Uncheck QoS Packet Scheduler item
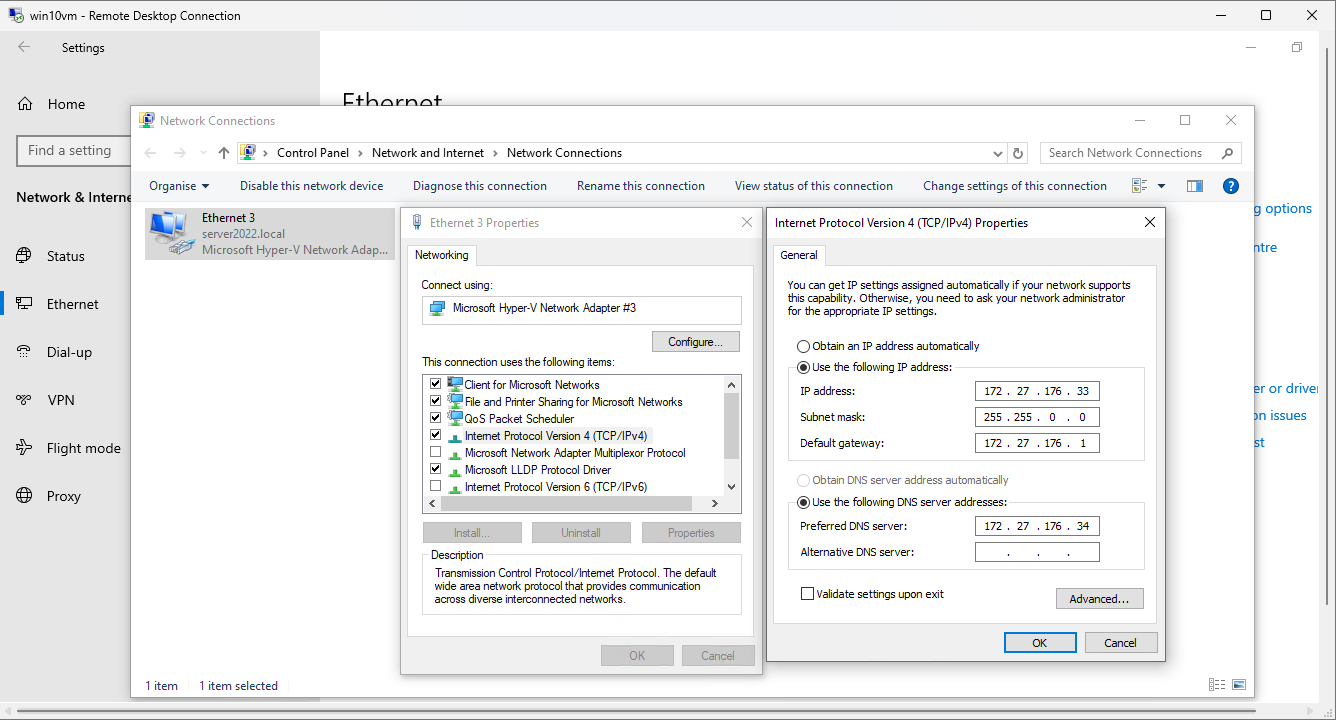 tap(435, 419)
